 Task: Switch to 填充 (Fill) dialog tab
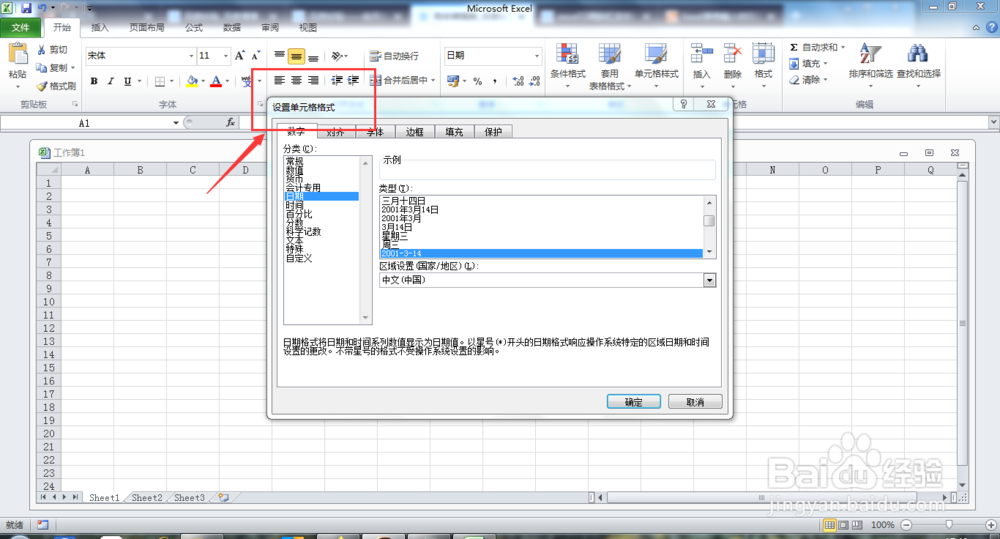[454, 131]
